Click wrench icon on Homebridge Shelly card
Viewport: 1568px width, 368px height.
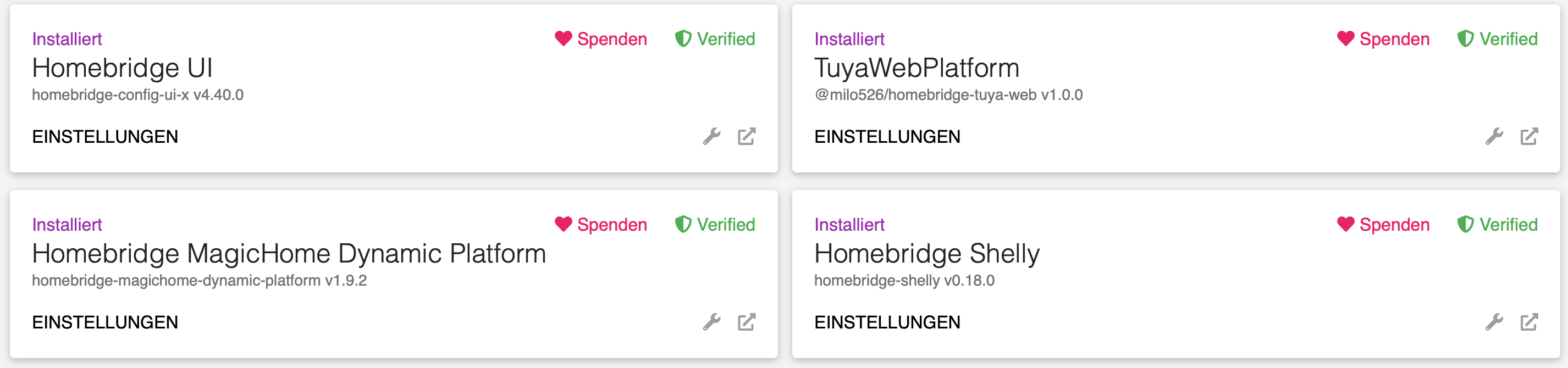pyautogui.click(x=1494, y=322)
